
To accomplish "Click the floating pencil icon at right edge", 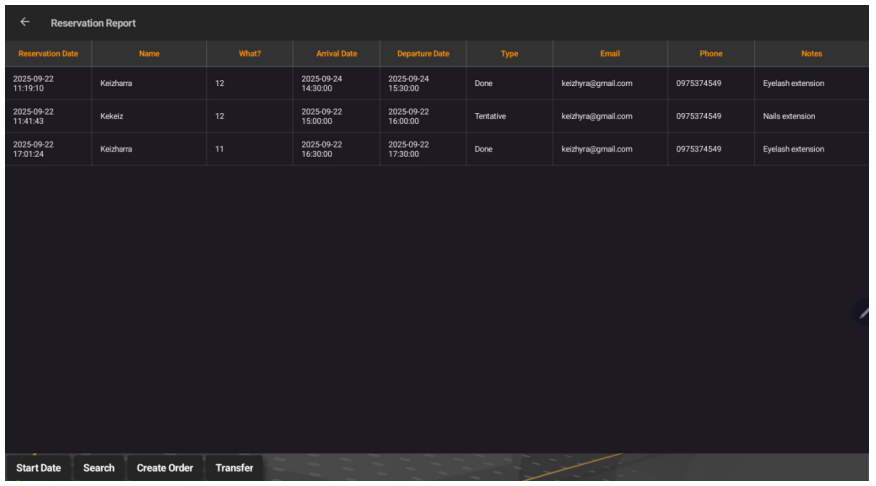I will point(864,313).
